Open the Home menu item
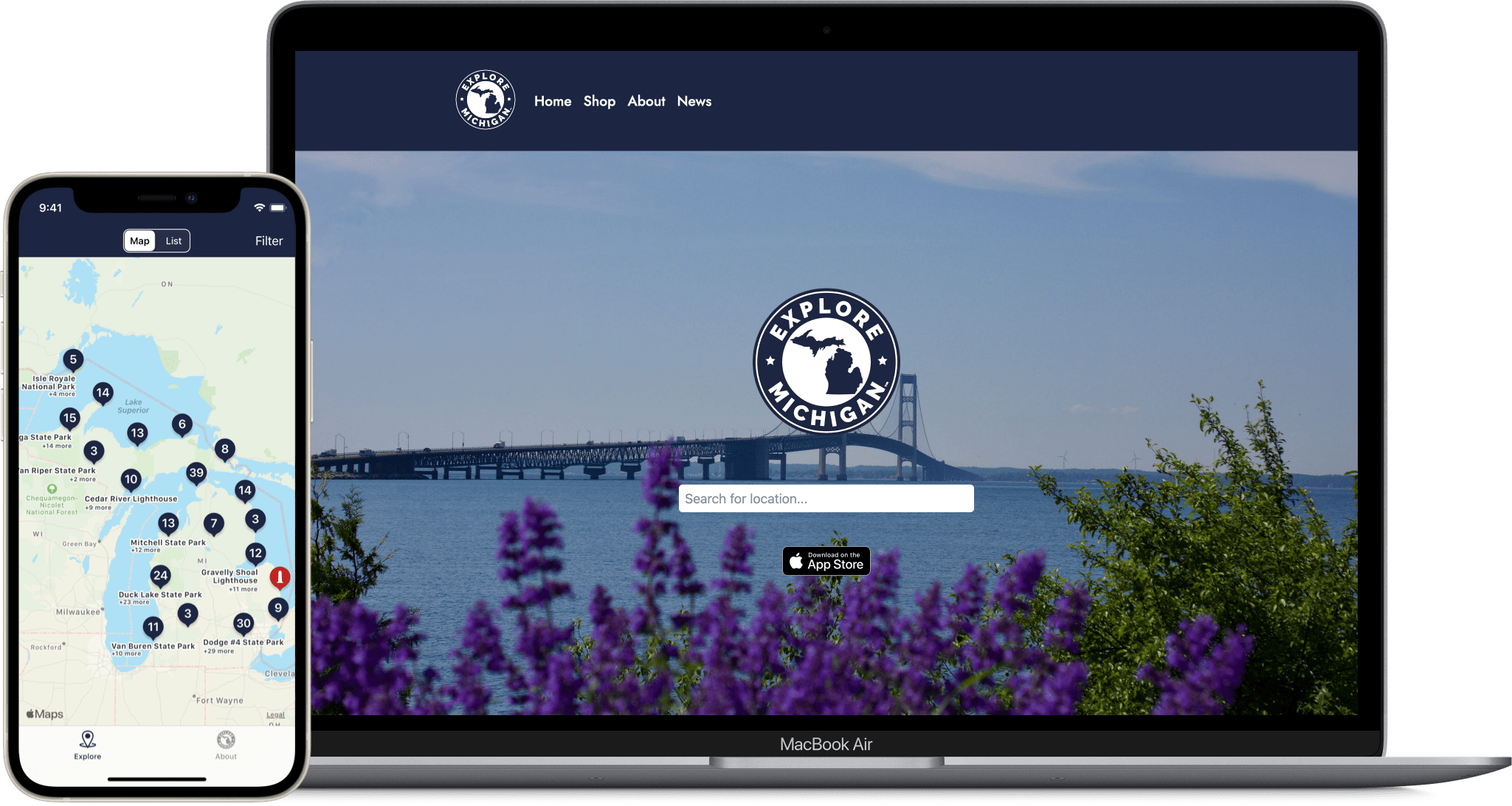Image resolution: width=1512 pixels, height=806 pixels. coord(551,100)
